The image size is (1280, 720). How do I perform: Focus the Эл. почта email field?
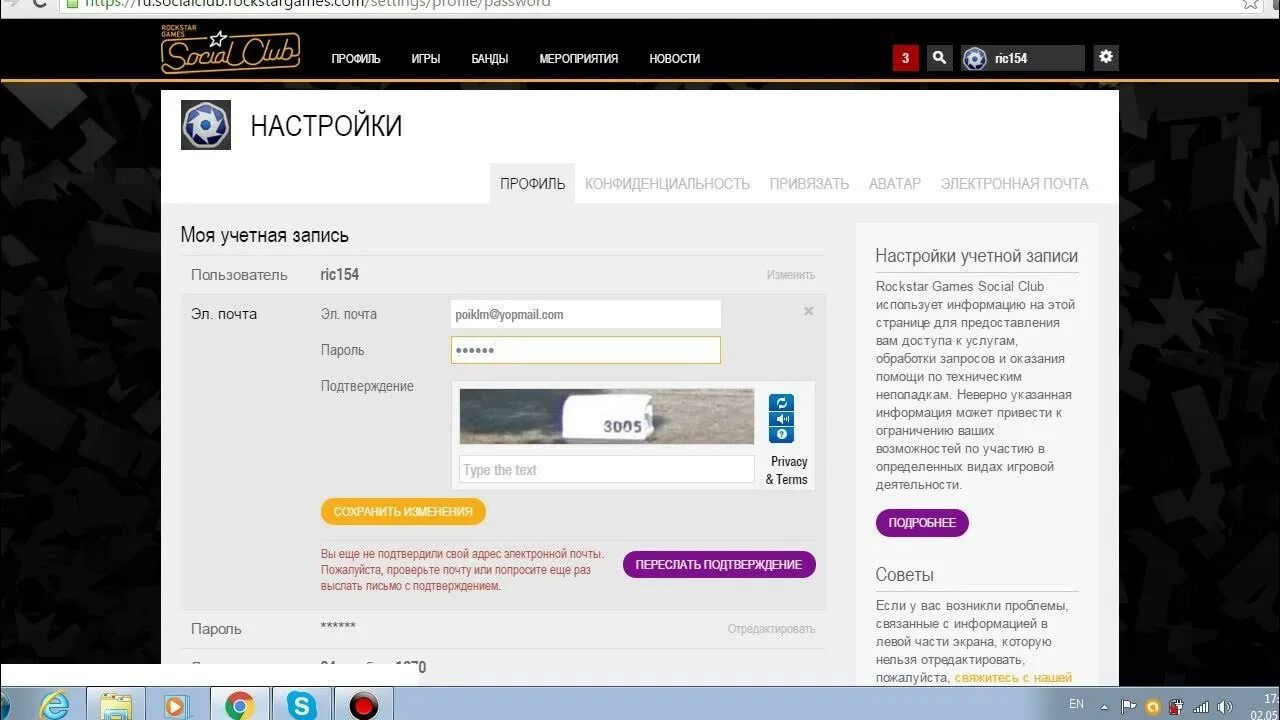586,314
